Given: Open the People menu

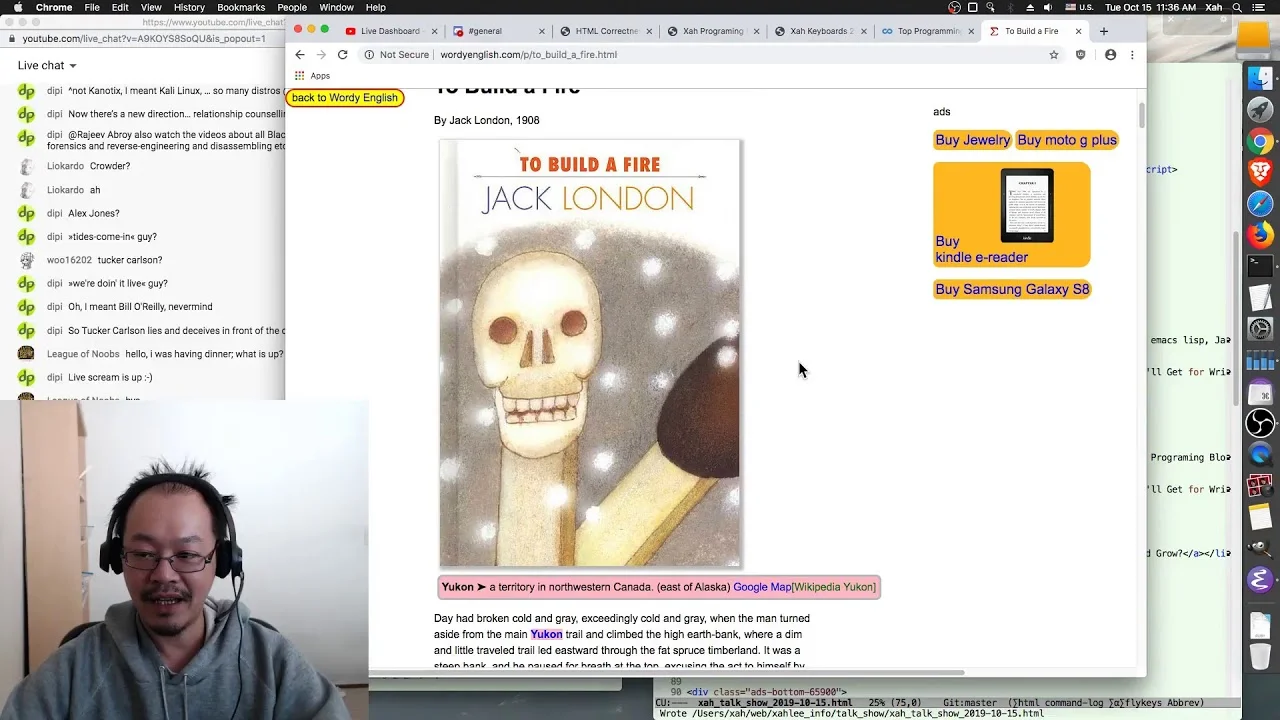Looking at the screenshot, I should click(292, 7).
